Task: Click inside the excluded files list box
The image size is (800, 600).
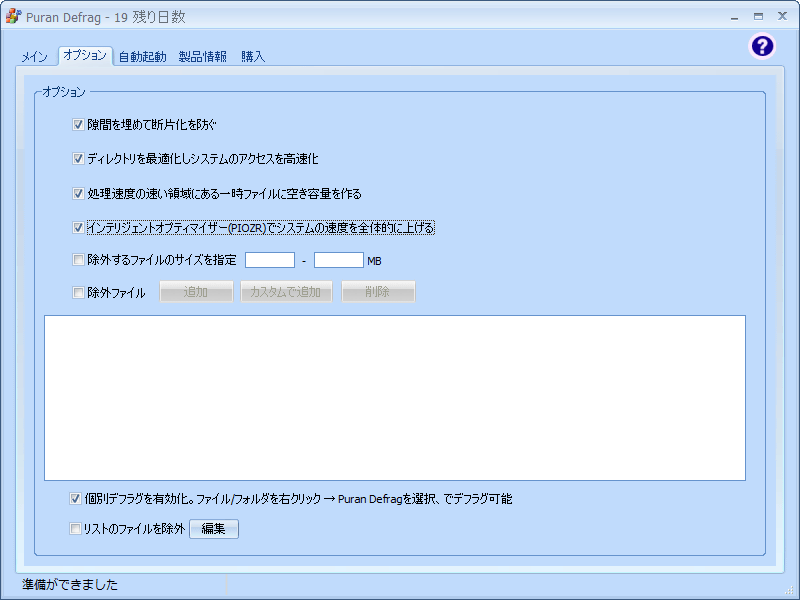Action: point(395,398)
